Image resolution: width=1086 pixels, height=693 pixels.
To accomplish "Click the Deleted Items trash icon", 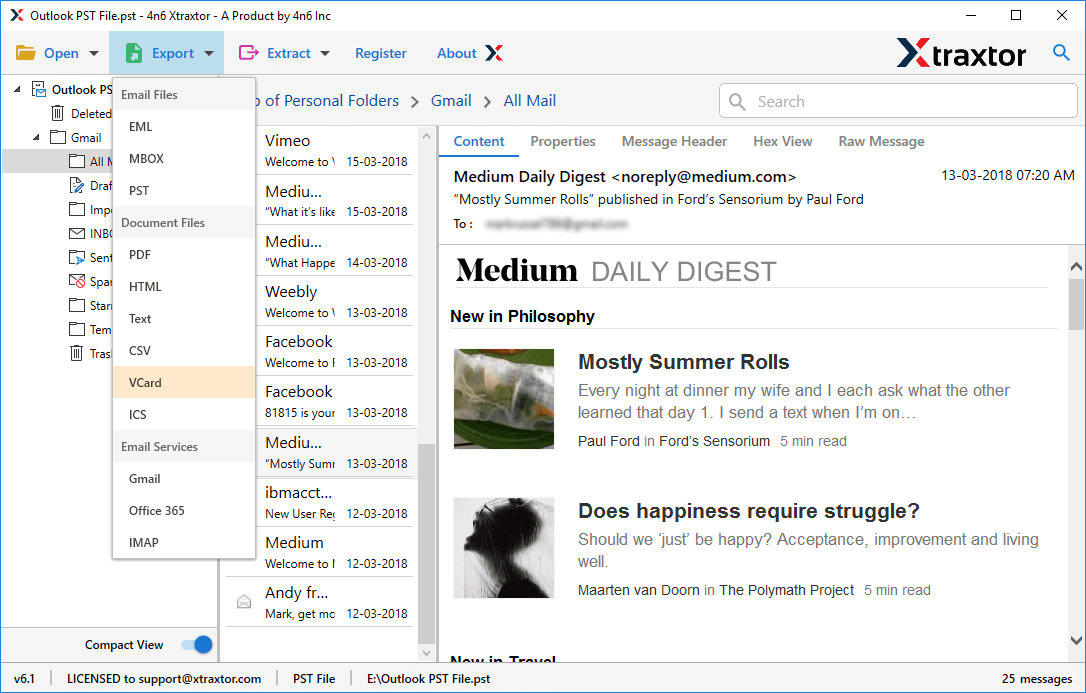I will point(58,114).
